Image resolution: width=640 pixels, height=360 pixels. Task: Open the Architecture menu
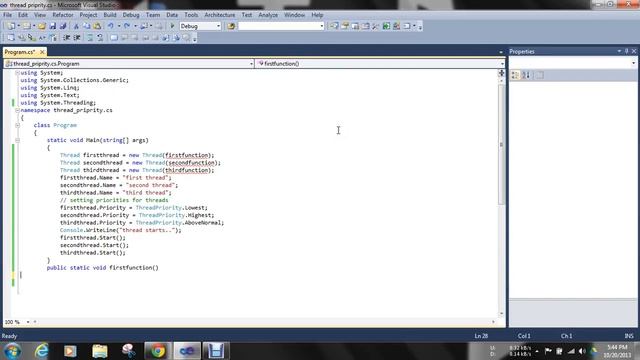click(x=220, y=15)
